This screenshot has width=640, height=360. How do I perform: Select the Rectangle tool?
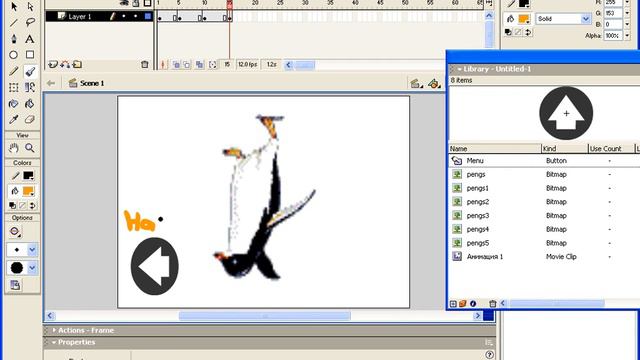pyautogui.click(x=30, y=55)
